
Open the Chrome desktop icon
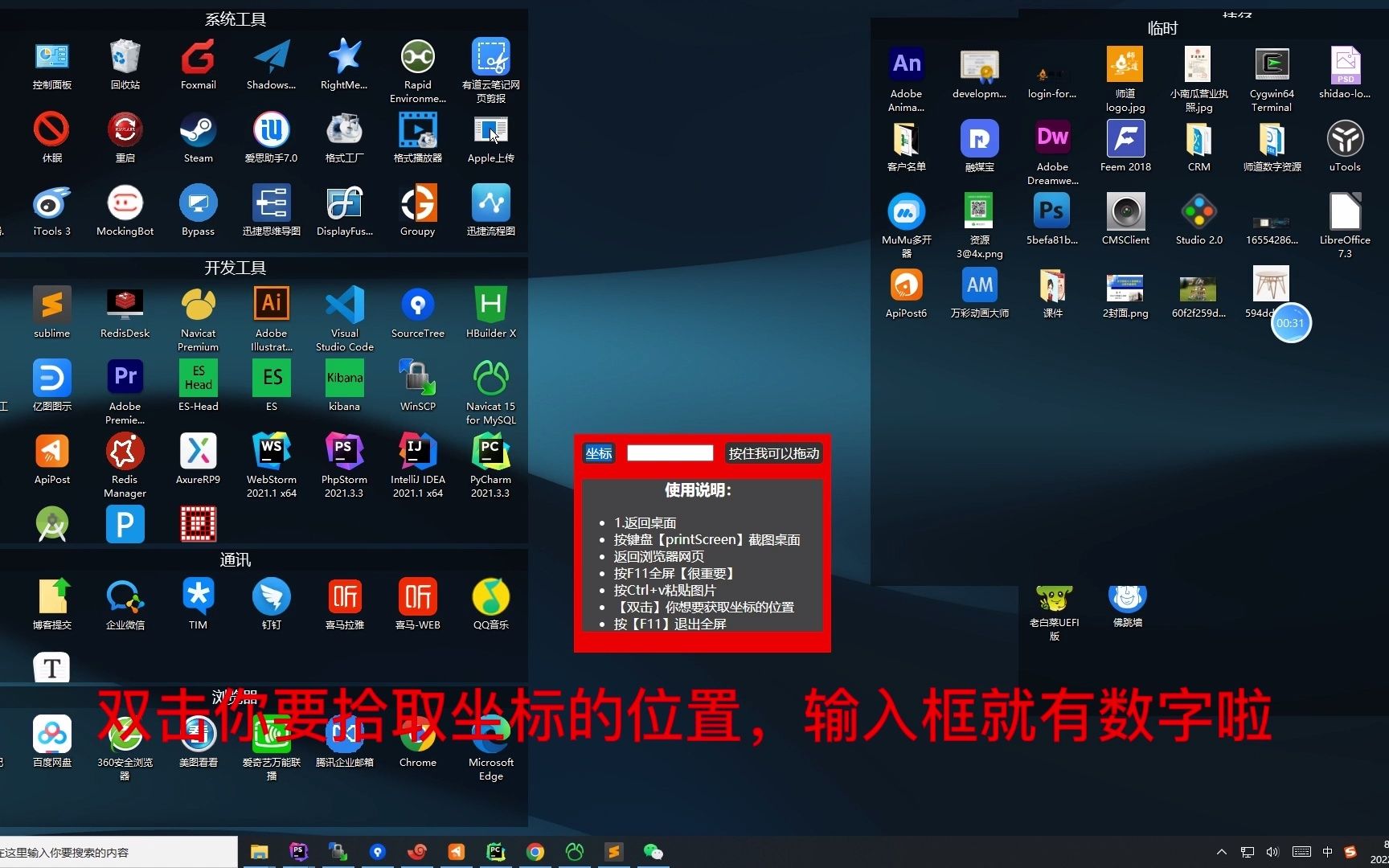(417, 742)
